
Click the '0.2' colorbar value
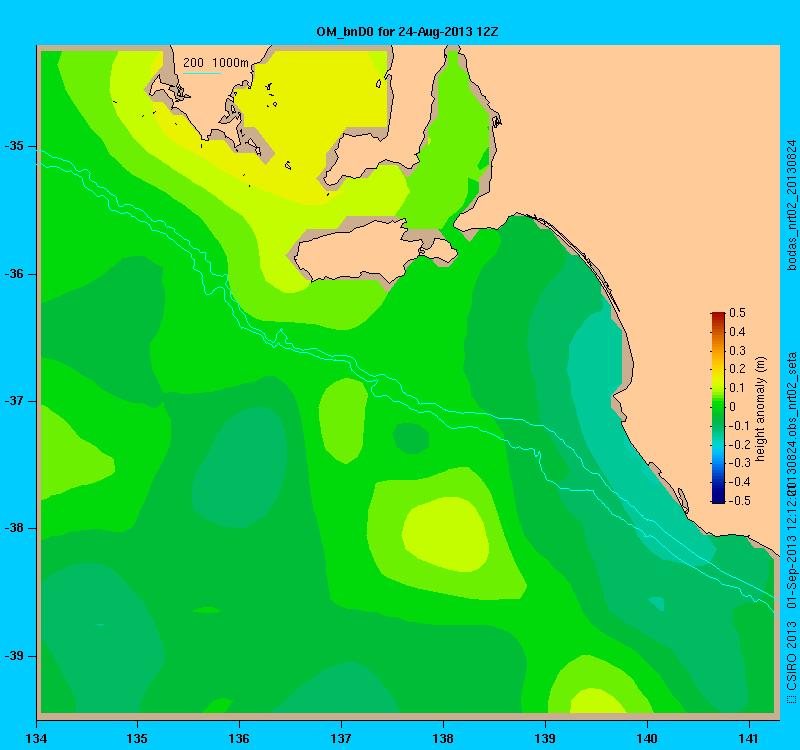click(737, 369)
